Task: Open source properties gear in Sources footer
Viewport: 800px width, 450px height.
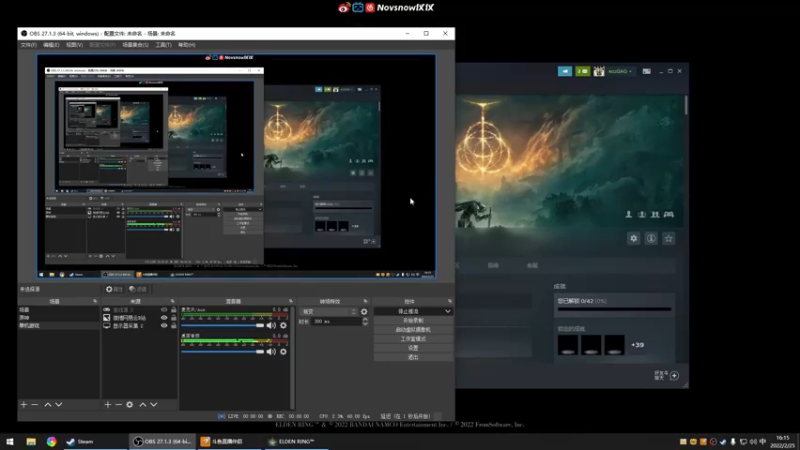Action: pyautogui.click(x=130, y=405)
